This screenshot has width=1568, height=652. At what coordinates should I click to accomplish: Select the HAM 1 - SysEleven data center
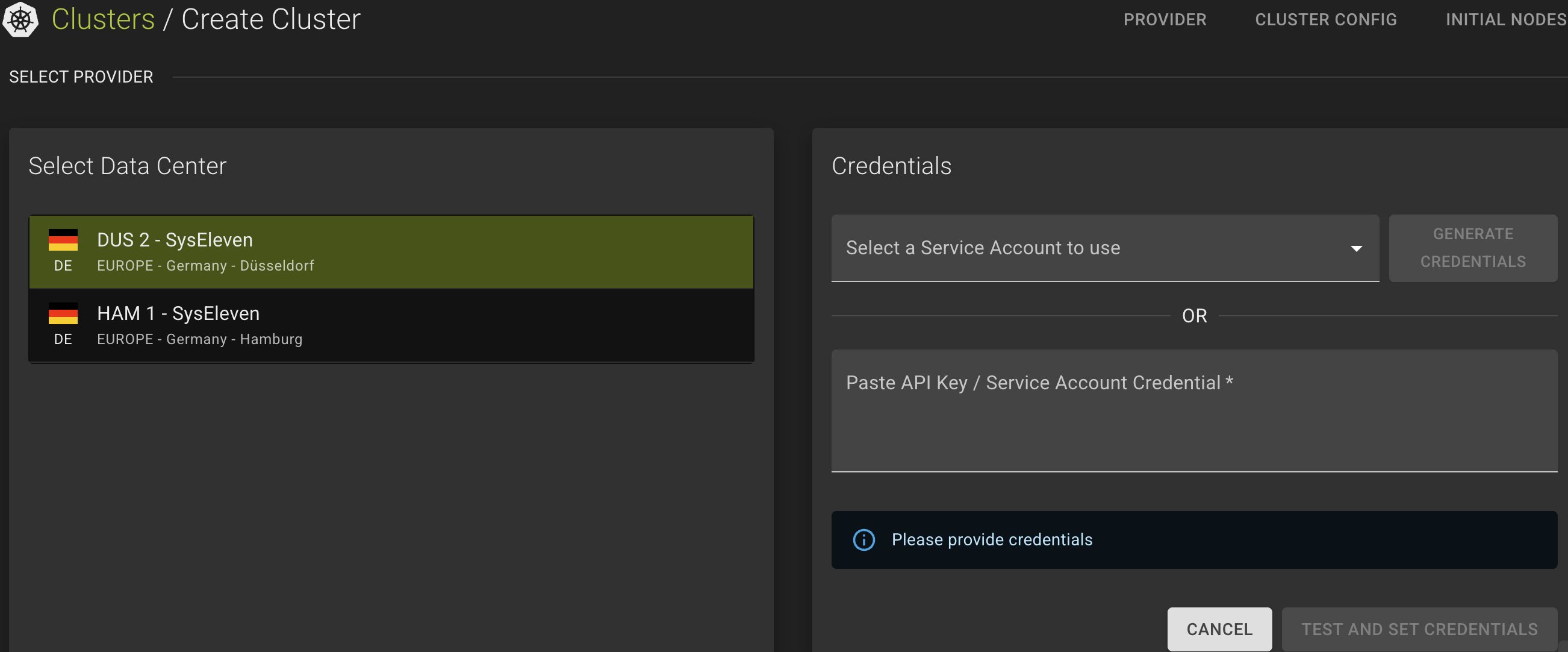[x=390, y=325]
